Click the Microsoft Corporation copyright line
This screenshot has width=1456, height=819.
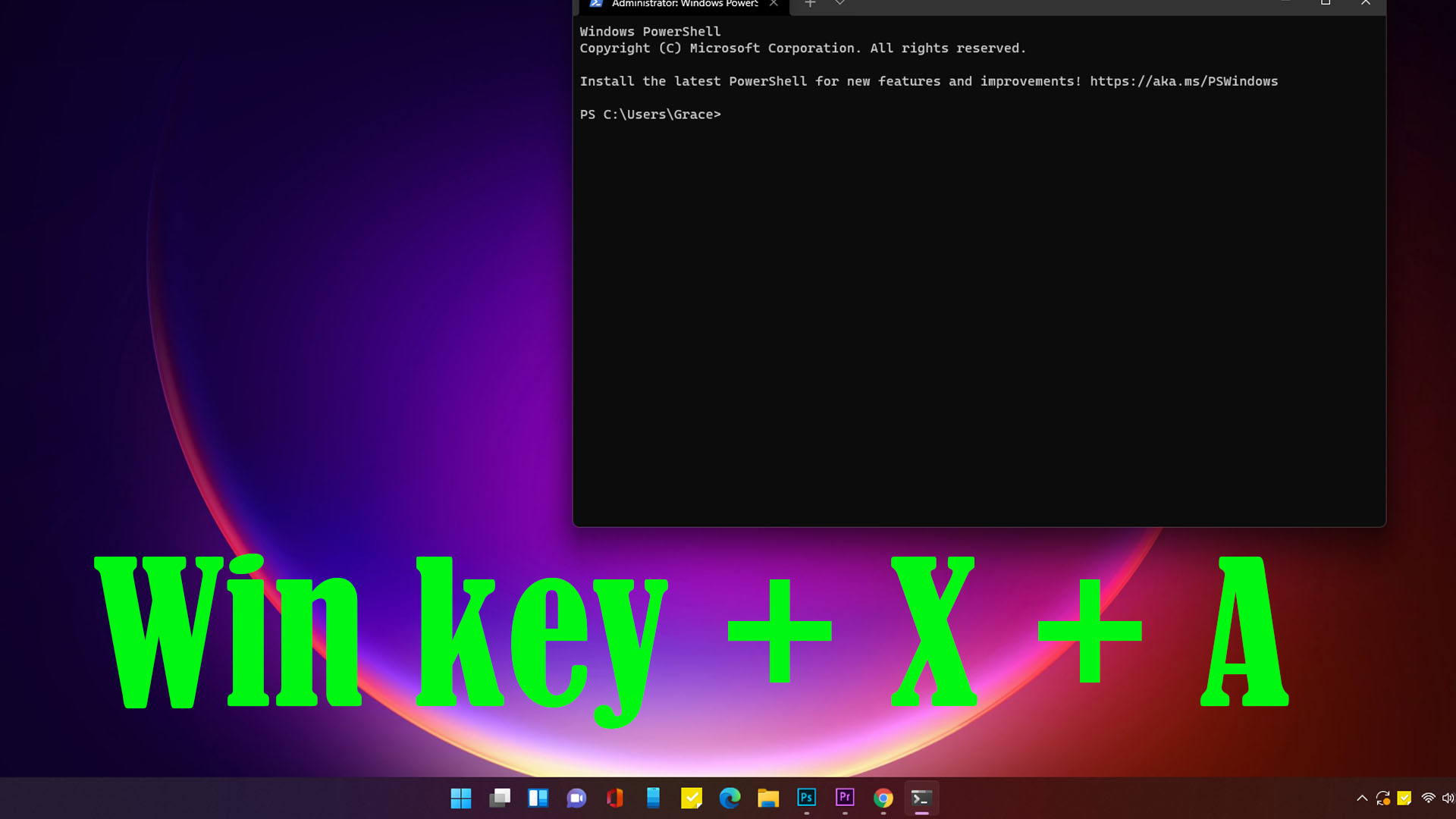pos(803,49)
